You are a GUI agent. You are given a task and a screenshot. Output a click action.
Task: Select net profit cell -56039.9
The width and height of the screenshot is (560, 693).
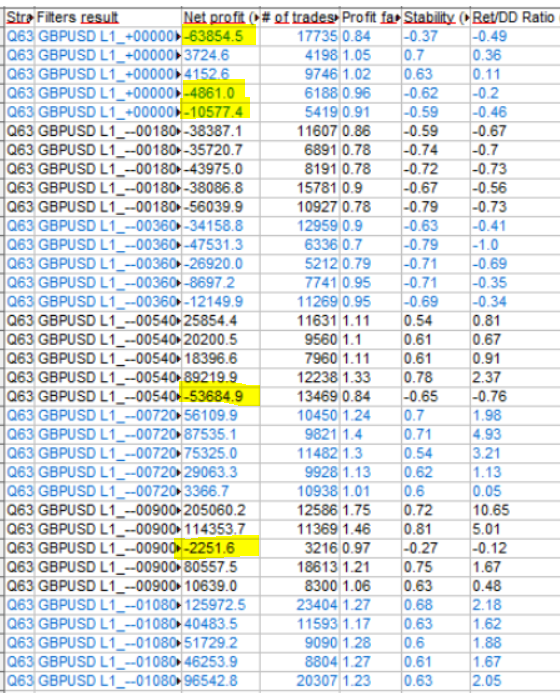tap(220, 207)
